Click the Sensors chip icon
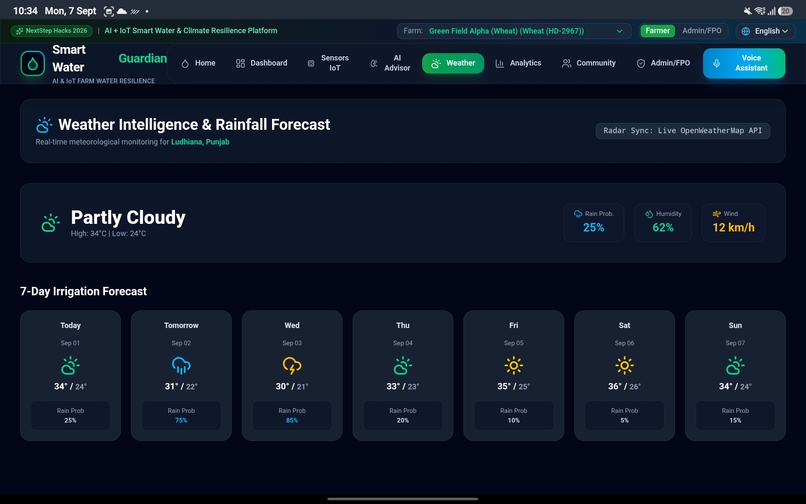 pos(310,63)
